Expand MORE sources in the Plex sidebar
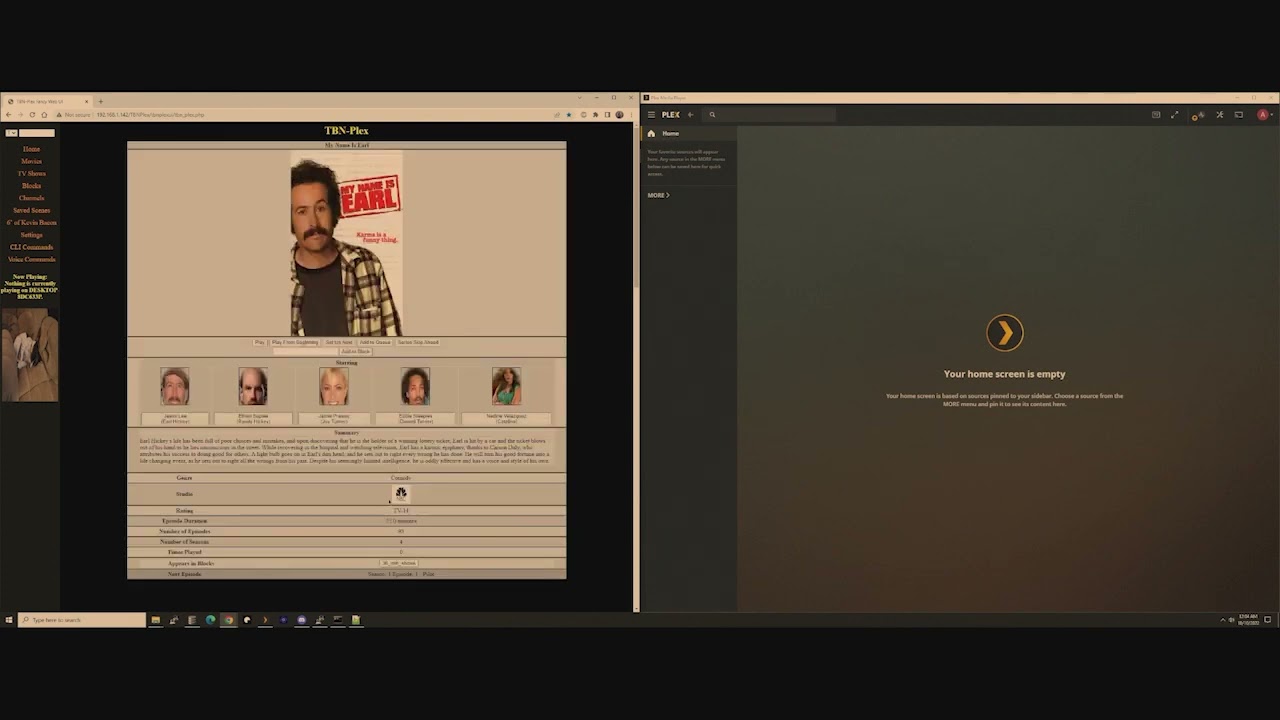 (658, 195)
